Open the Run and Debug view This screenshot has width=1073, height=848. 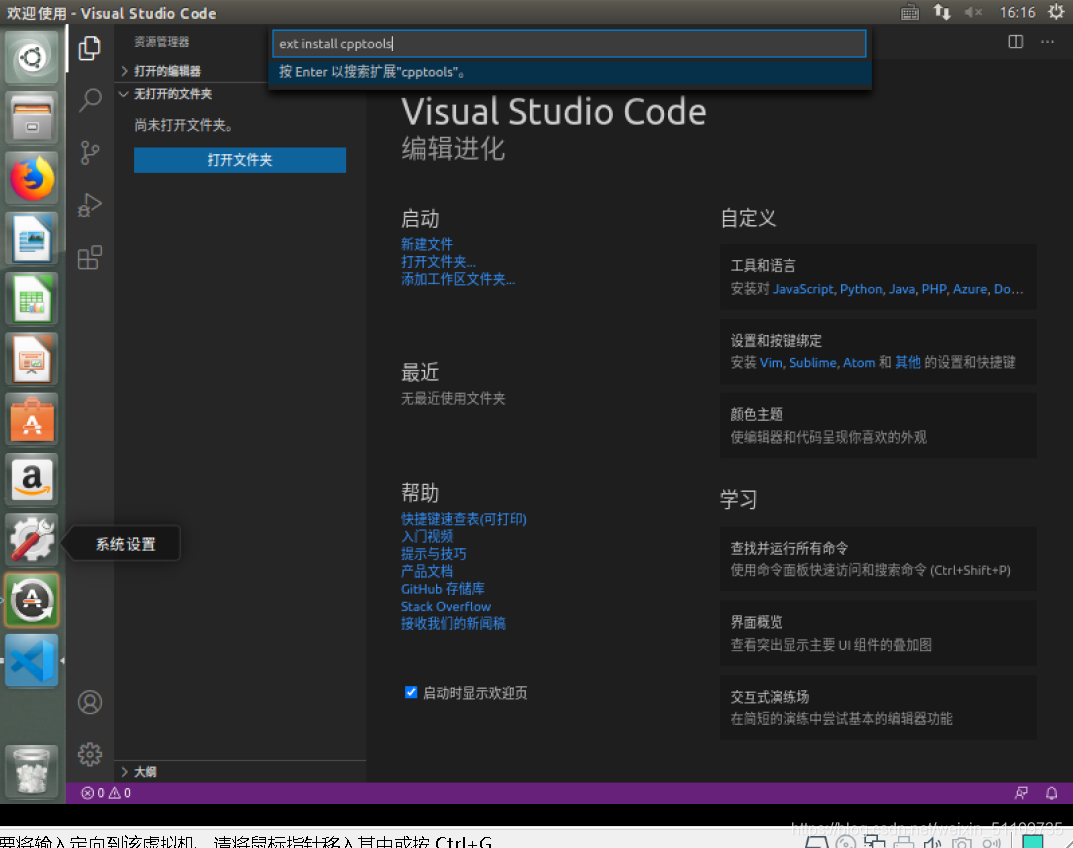point(90,205)
